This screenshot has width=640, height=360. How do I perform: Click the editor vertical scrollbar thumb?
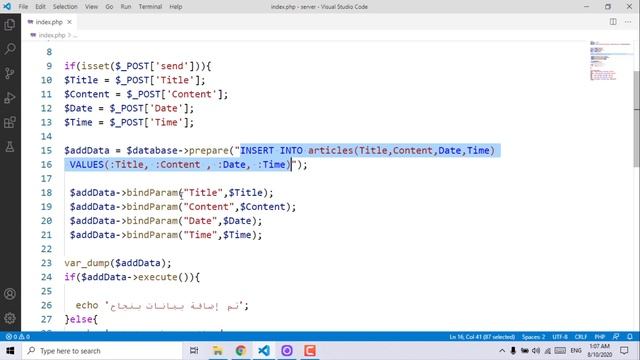coord(637,118)
